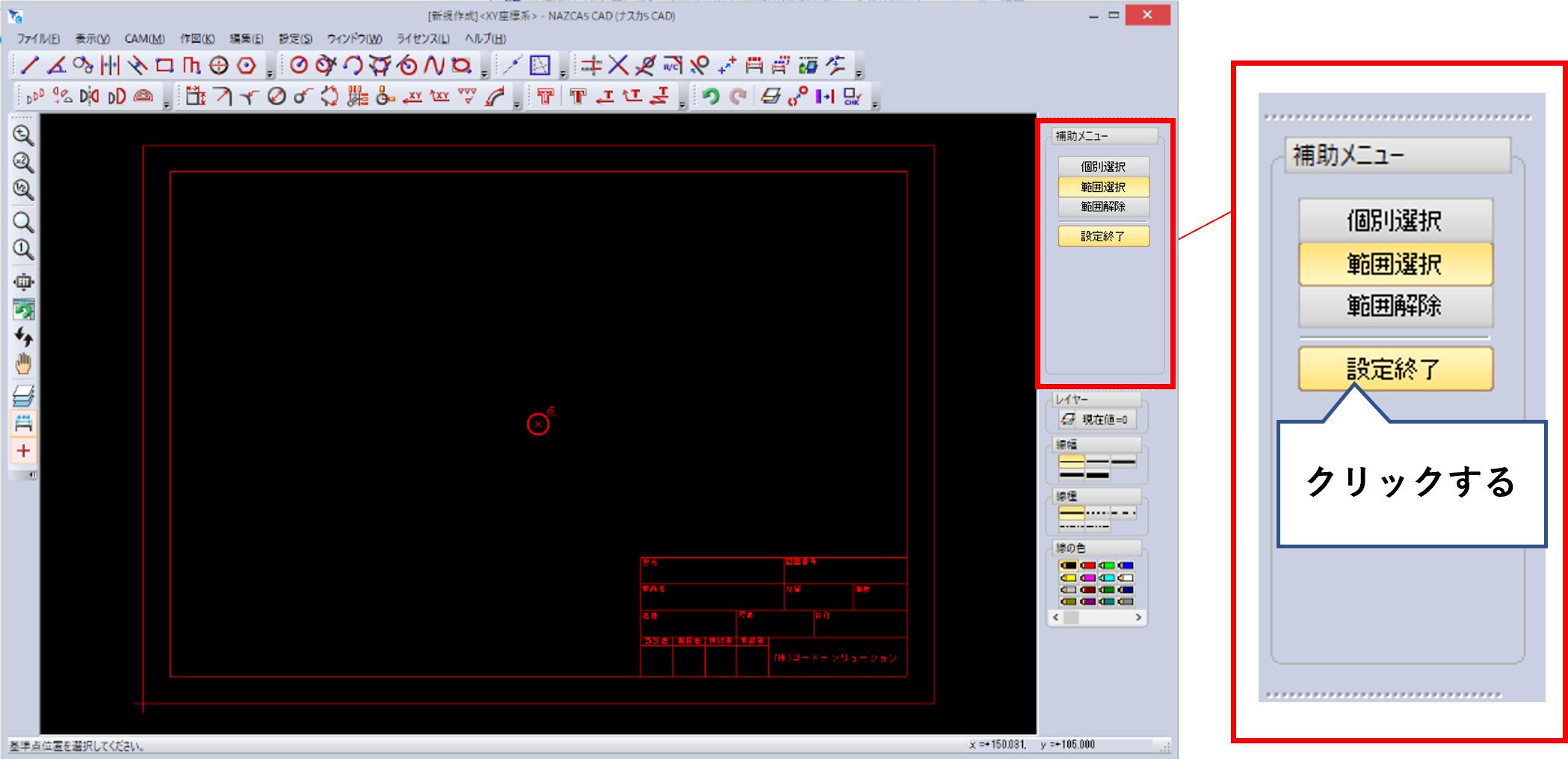Select thinnest line width option
This screenshot has height=759, width=1568.
click(1071, 462)
